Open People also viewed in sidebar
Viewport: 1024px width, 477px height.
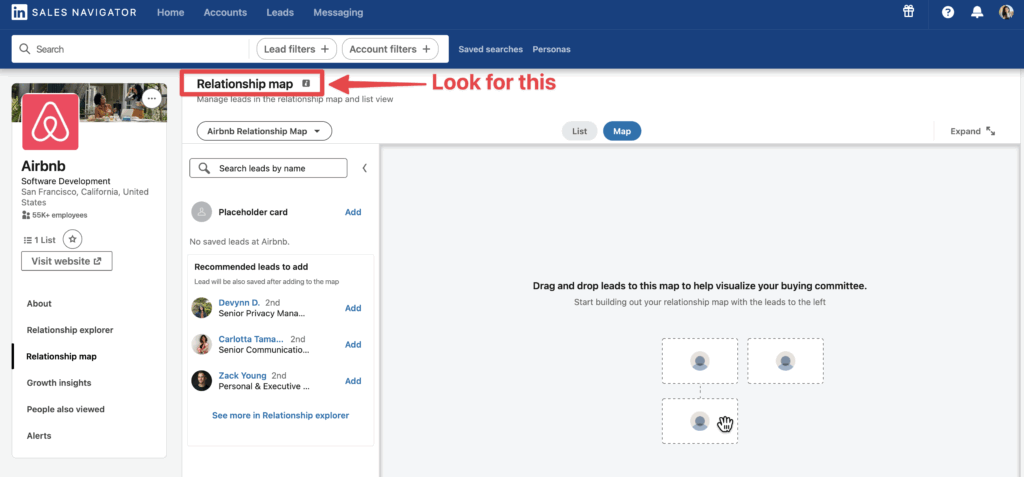65,409
